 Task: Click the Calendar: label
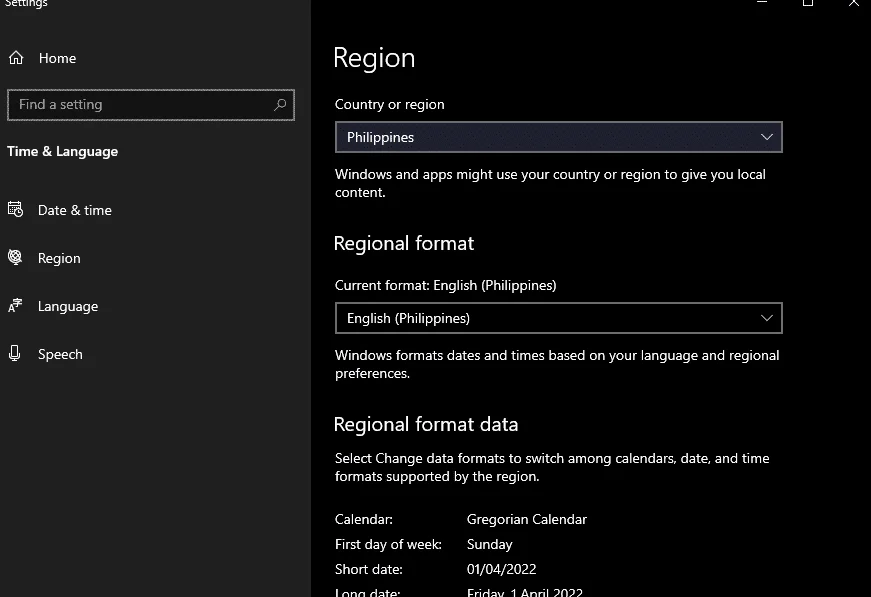point(364,519)
